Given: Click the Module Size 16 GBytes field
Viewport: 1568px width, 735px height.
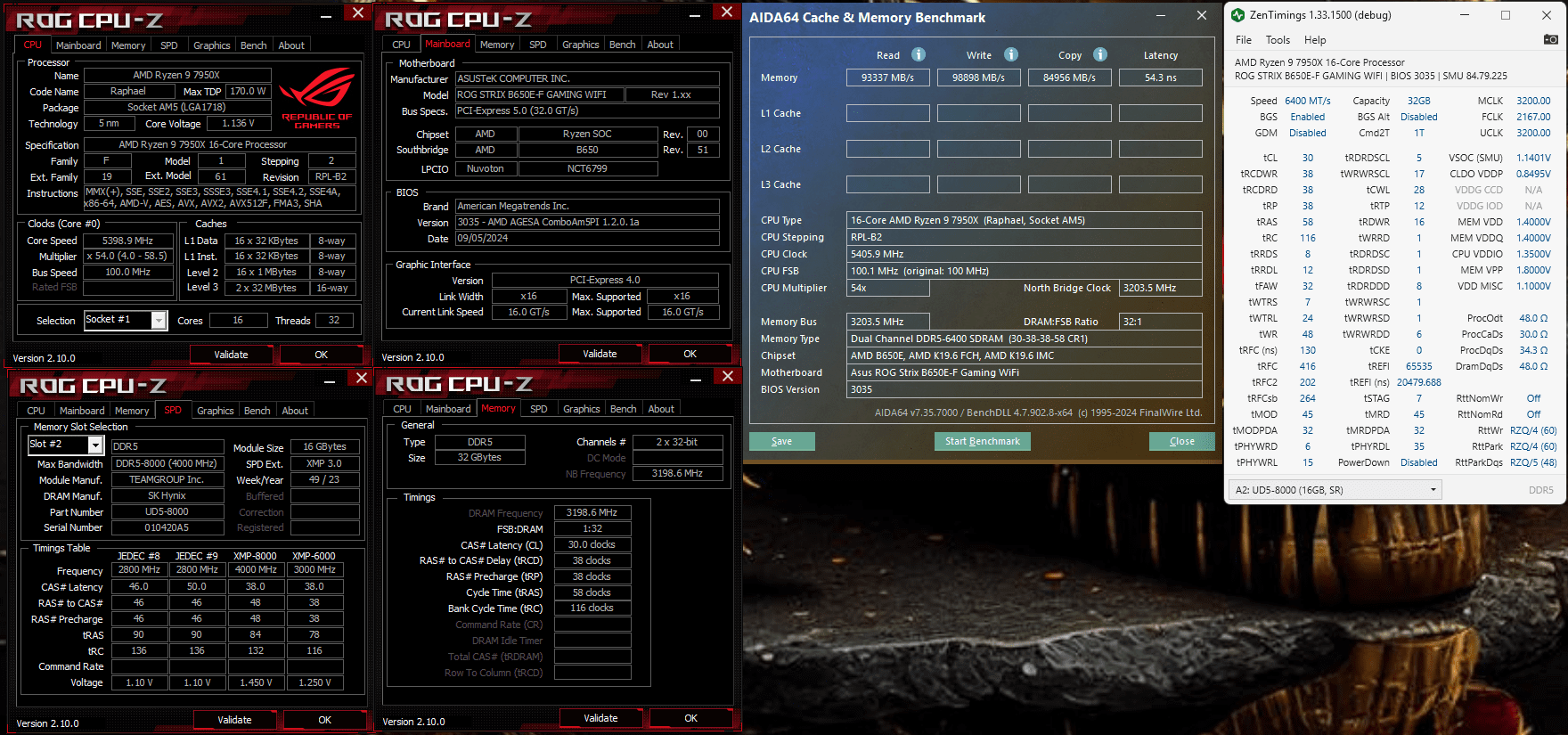Looking at the screenshot, I should click(x=325, y=446).
